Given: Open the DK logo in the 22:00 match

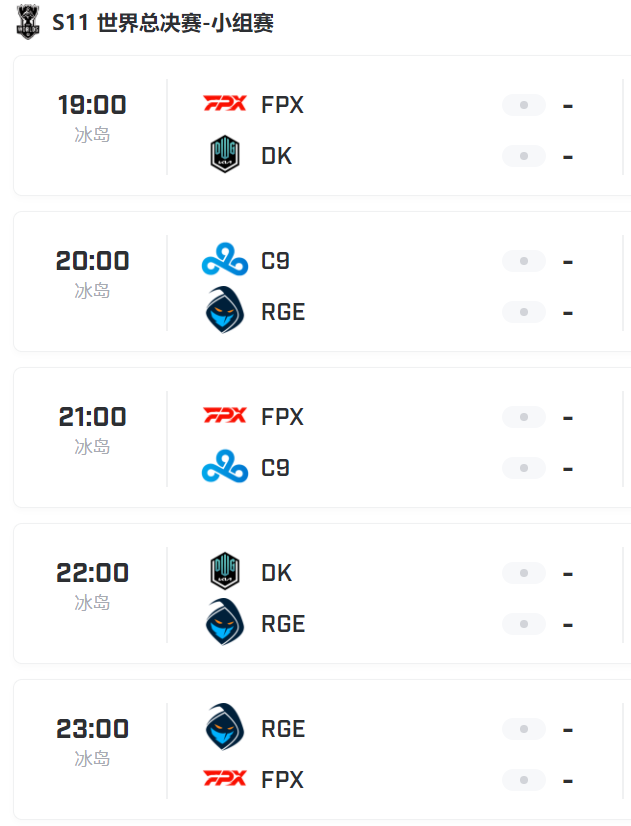Looking at the screenshot, I should (224, 572).
